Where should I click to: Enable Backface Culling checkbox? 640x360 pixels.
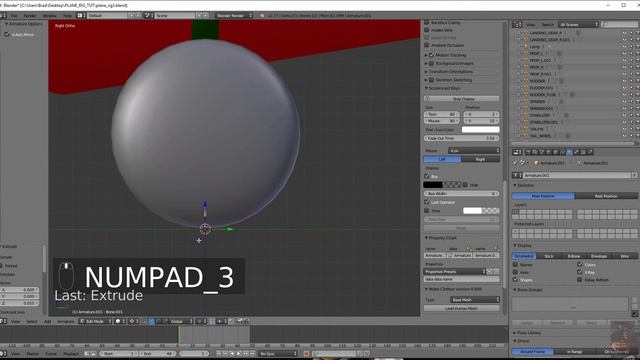click(x=427, y=22)
